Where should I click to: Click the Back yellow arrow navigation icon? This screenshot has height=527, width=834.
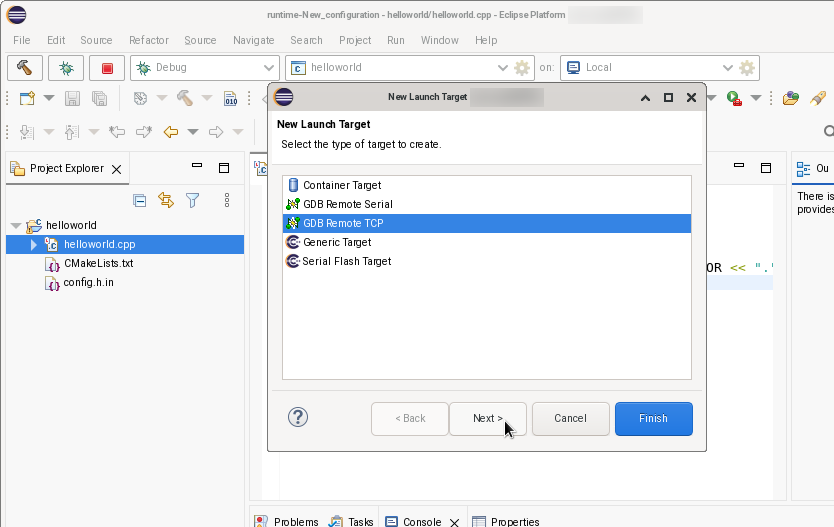point(171,132)
